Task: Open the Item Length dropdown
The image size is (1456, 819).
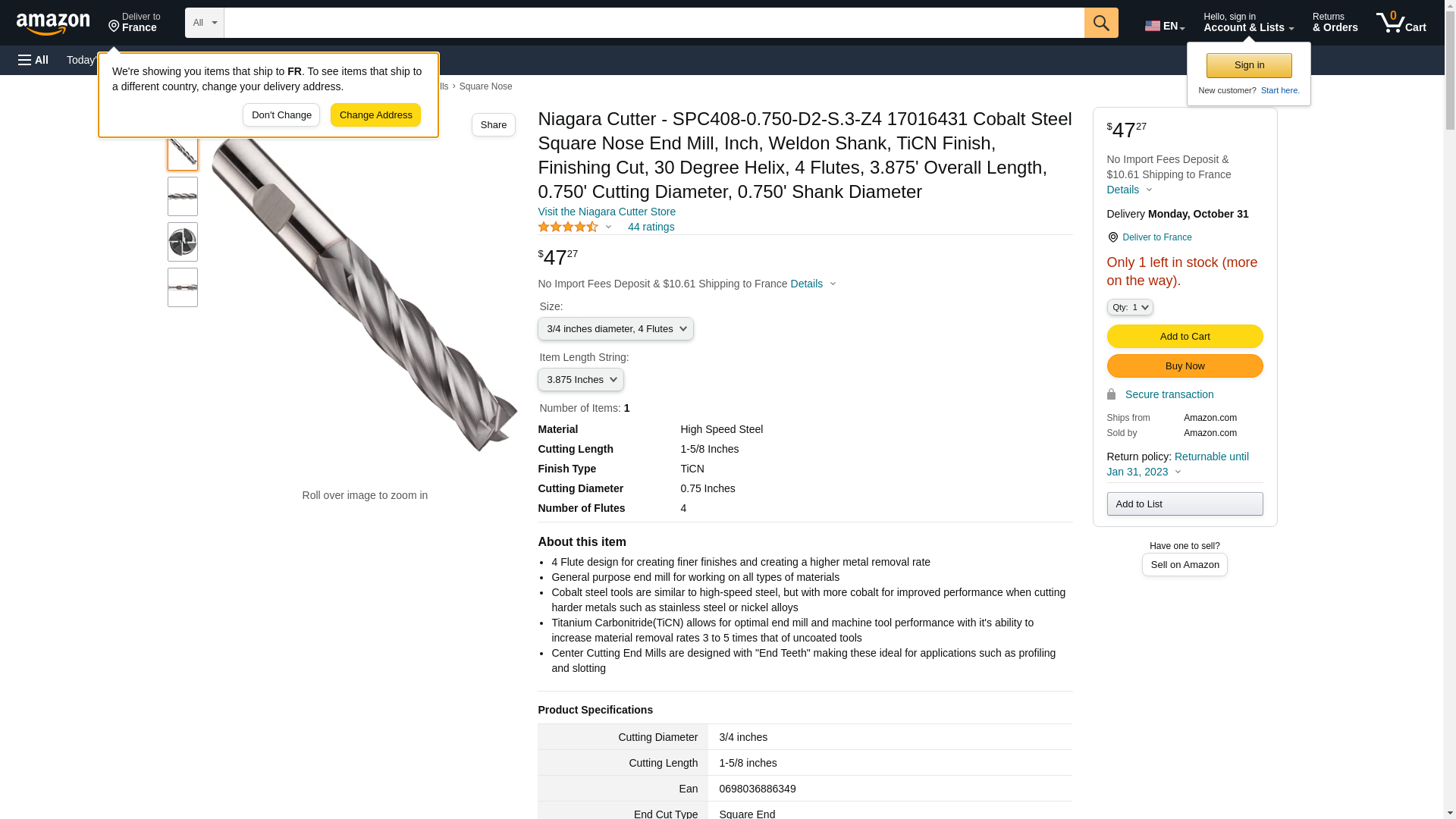Action: click(x=580, y=380)
